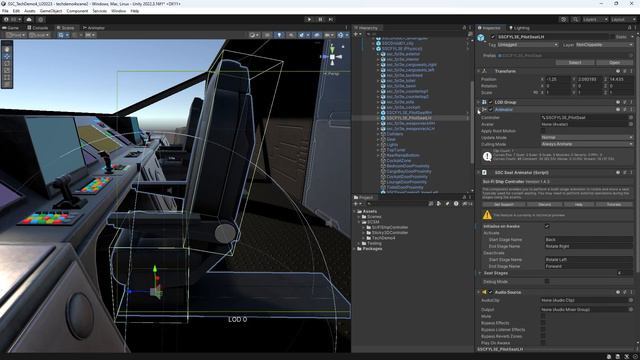640x360 pixels.
Task: Click the Activate Start Stage Name field
Action: [589, 240]
